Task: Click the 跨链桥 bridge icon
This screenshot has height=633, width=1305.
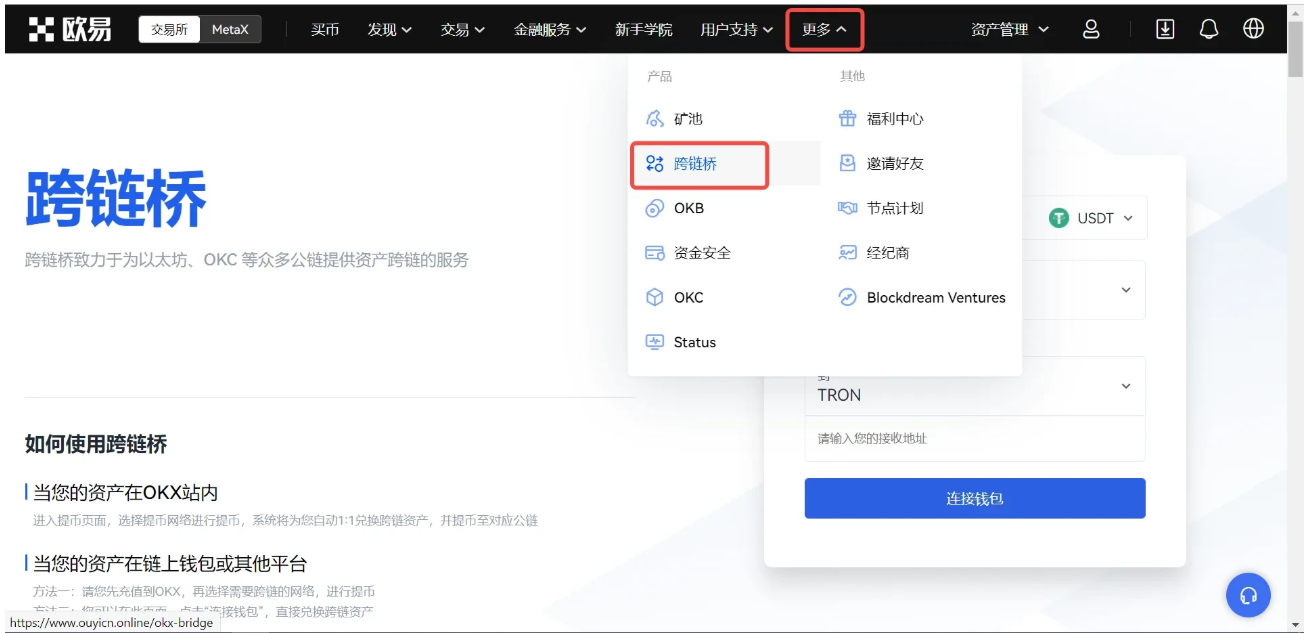Action: point(655,164)
